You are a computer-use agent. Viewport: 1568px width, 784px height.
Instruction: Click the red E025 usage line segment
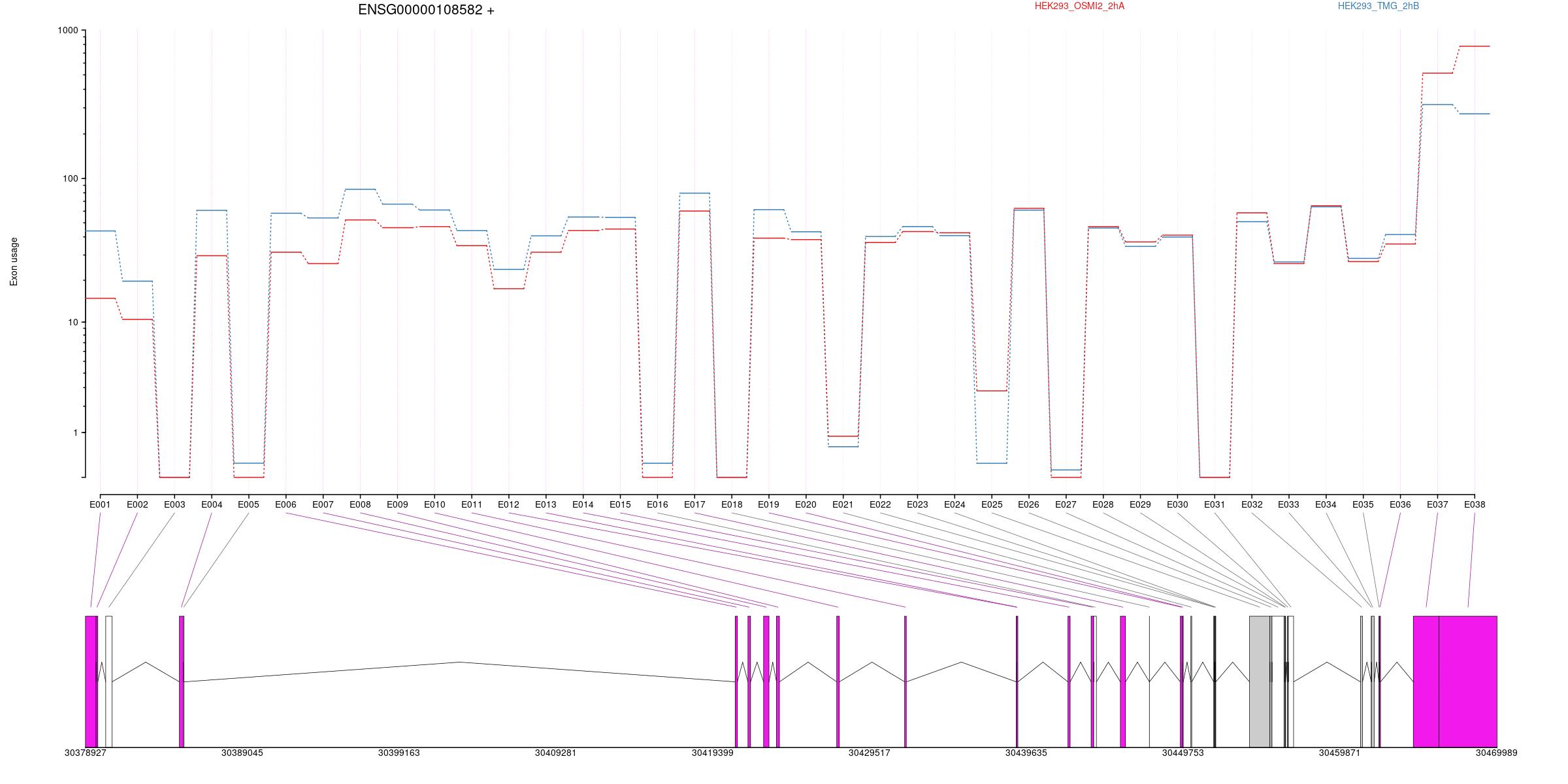pyautogui.click(x=992, y=391)
